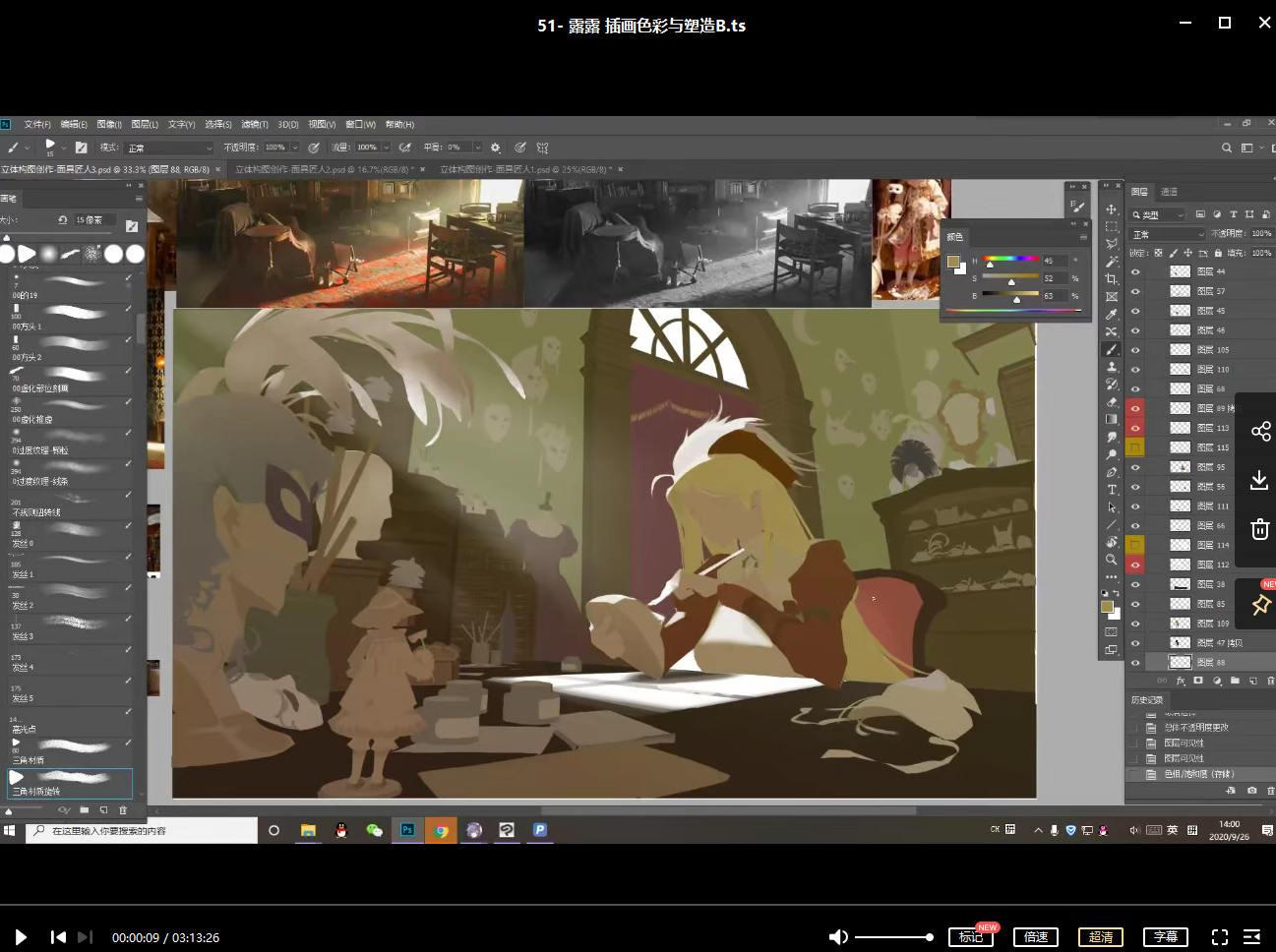The height and width of the screenshot is (952, 1276).
Task: Toggle the brush settings panel icon in options bar
Action: click(x=81, y=148)
